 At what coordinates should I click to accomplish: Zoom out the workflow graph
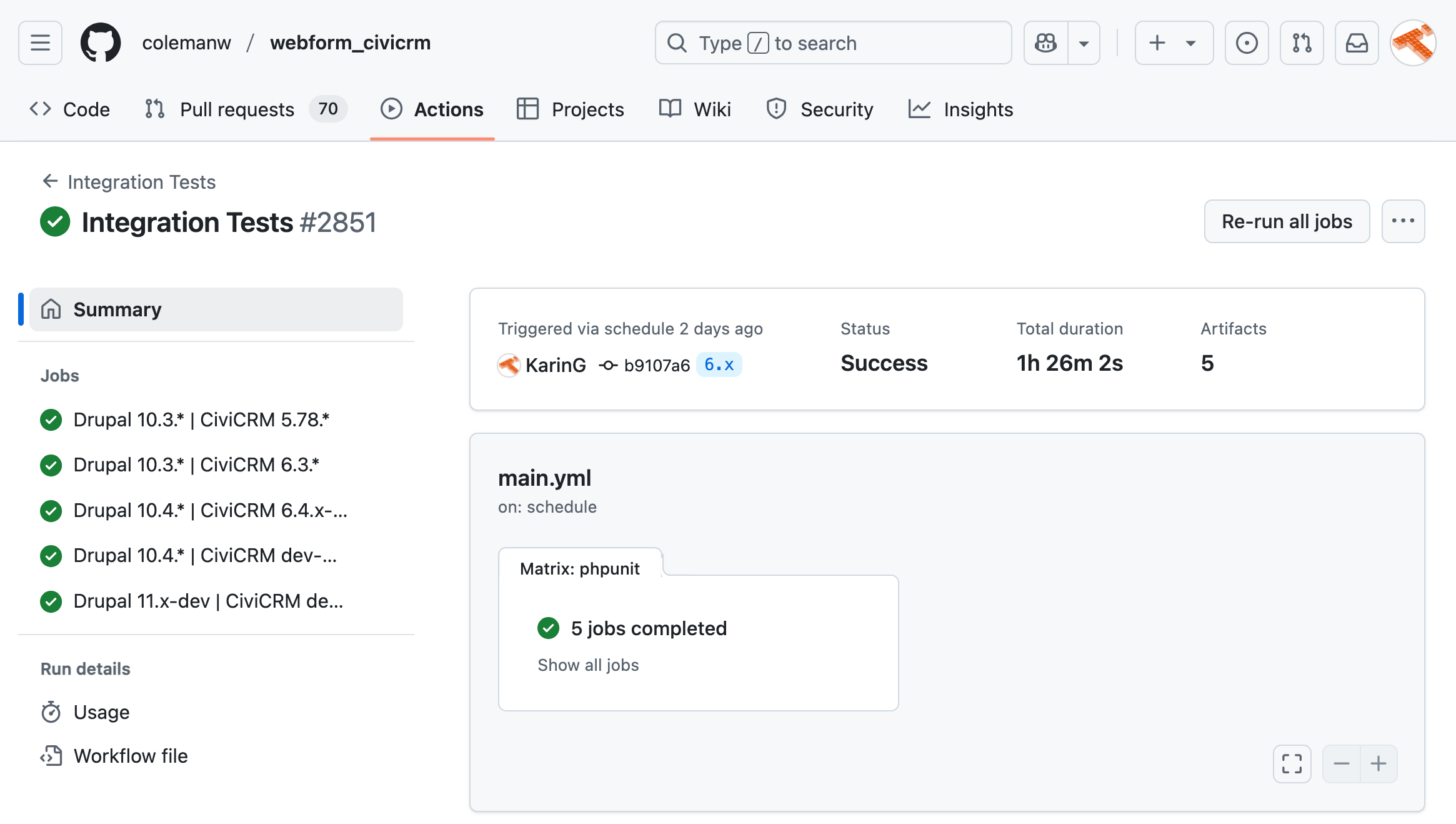point(1341,763)
